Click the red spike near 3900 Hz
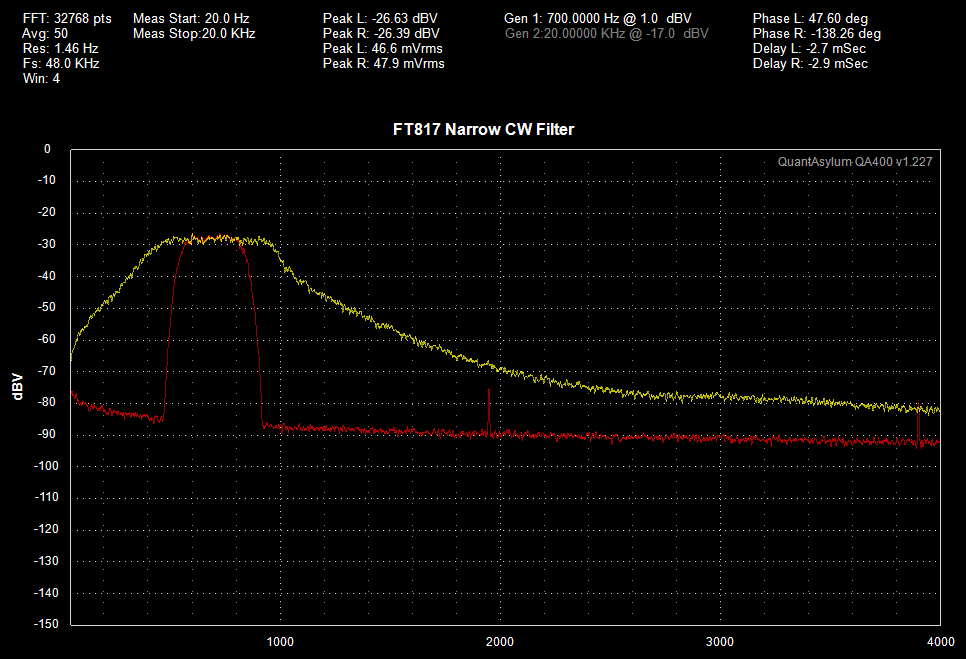 tap(918, 425)
